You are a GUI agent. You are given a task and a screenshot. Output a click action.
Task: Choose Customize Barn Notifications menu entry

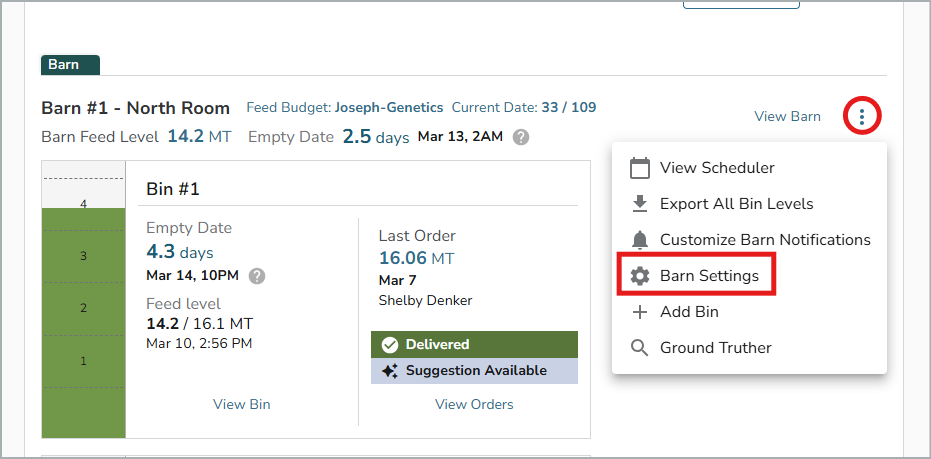point(765,240)
